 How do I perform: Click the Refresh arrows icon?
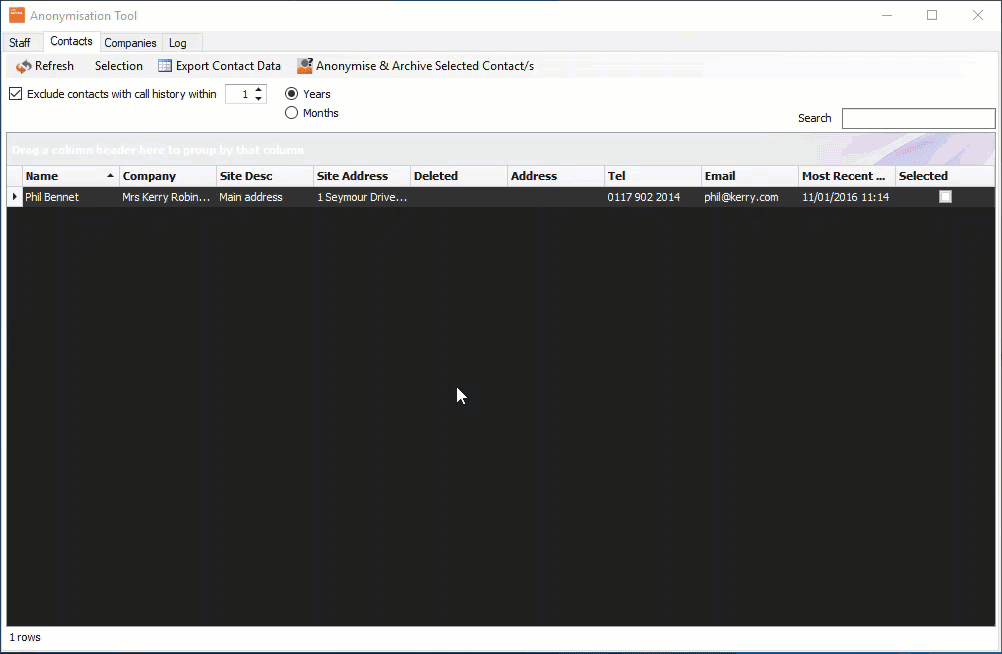coord(24,66)
